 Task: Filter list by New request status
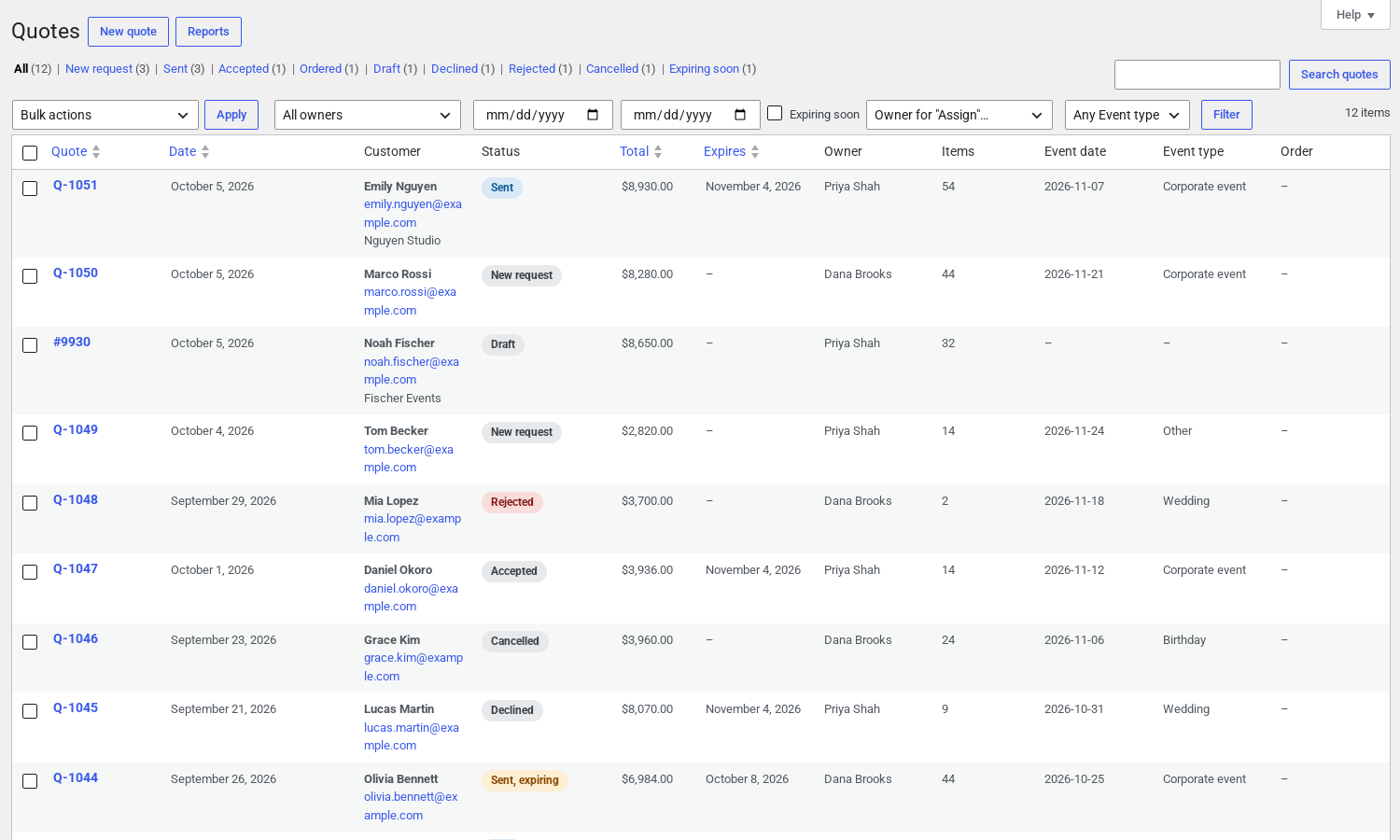[x=99, y=69]
